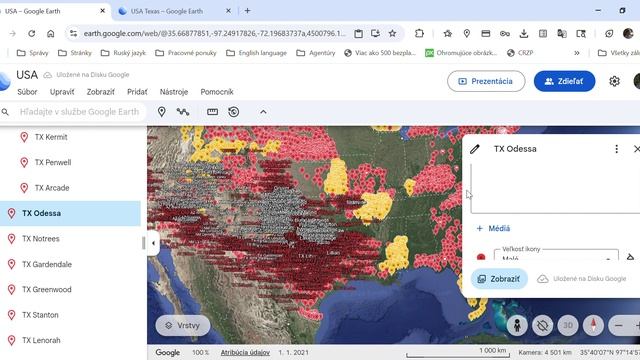Select TX Odessa placemark in list
640x360 pixels.
pyautogui.click(x=70, y=213)
